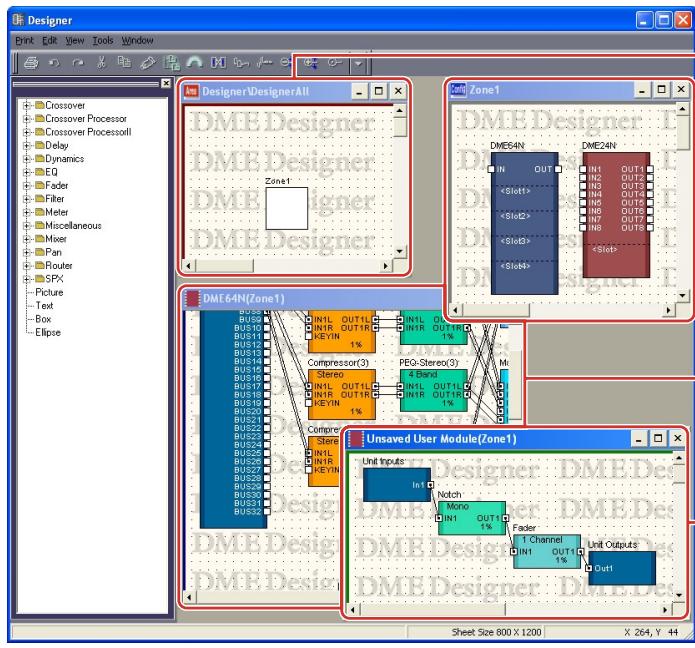Image resolution: width=695 pixels, height=648 pixels.
Task: Select the PEQ-Stereo(3) 4 Band block
Action: click(x=433, y=390)
